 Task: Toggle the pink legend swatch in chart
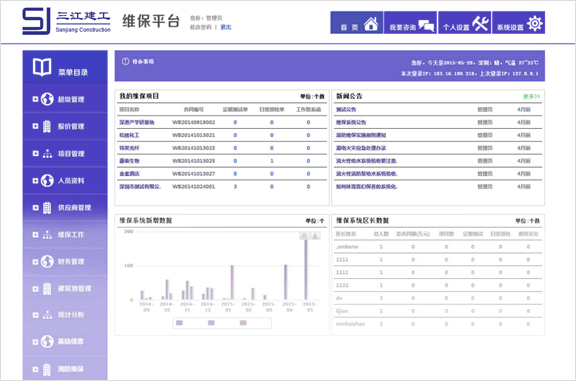[243, 323]
